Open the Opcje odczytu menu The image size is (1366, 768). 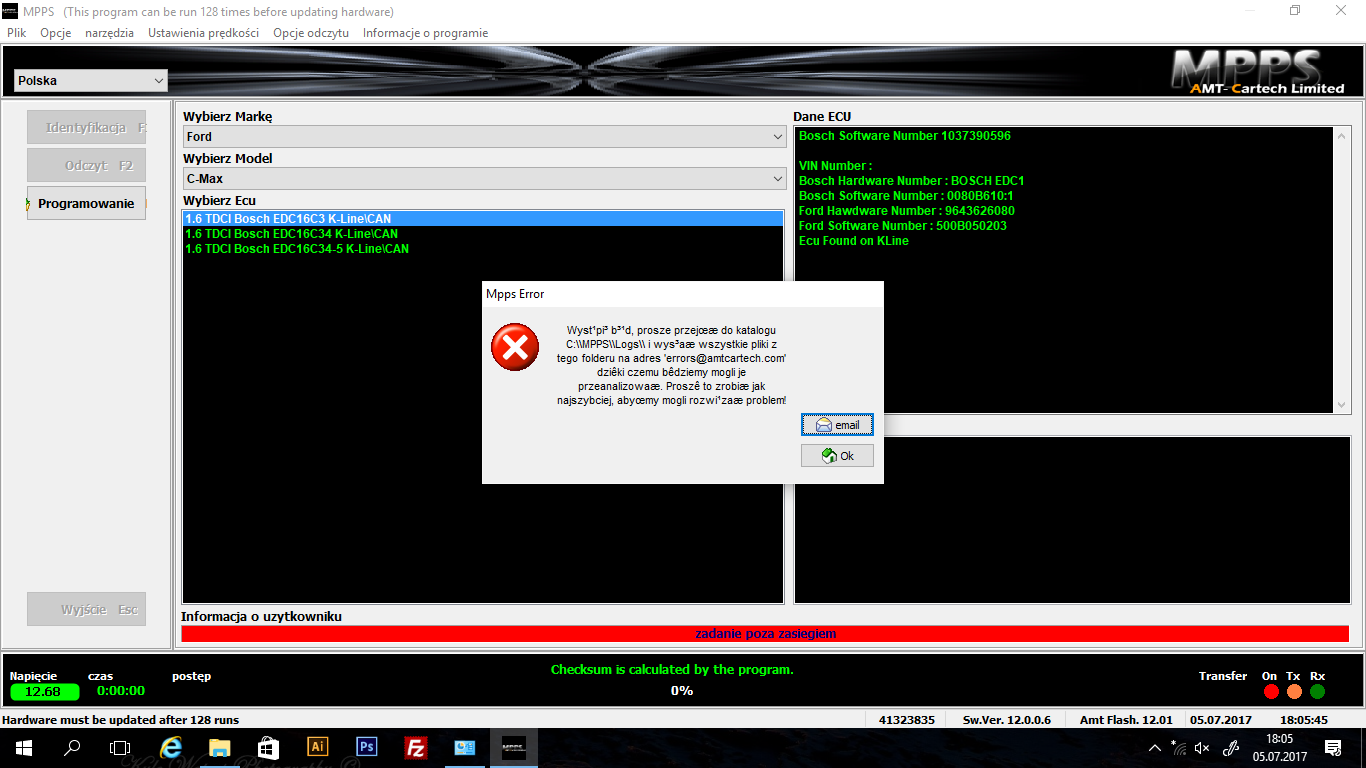click(x=311, y=33)
